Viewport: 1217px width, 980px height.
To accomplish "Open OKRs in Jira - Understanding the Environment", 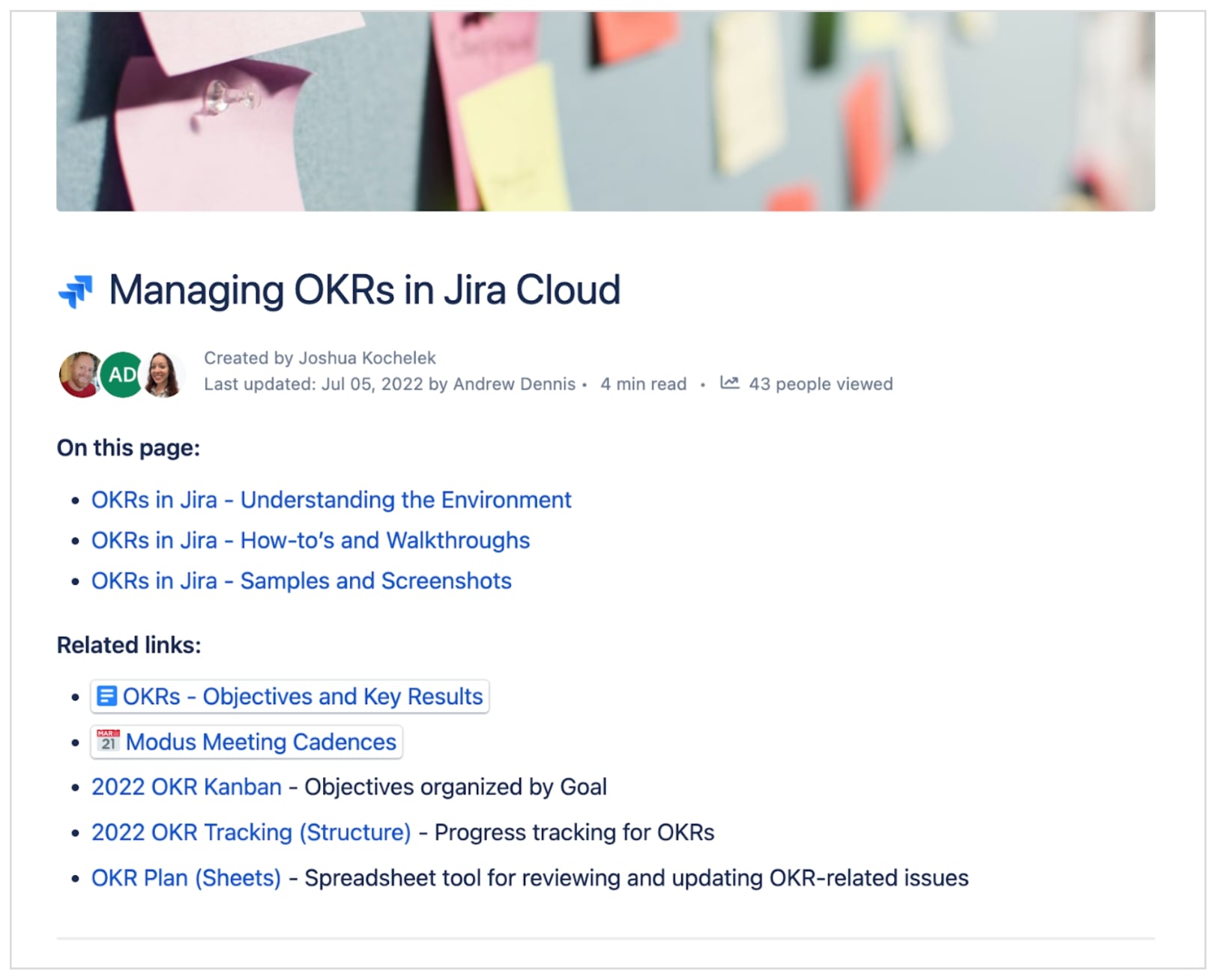I will pos(330,500).
